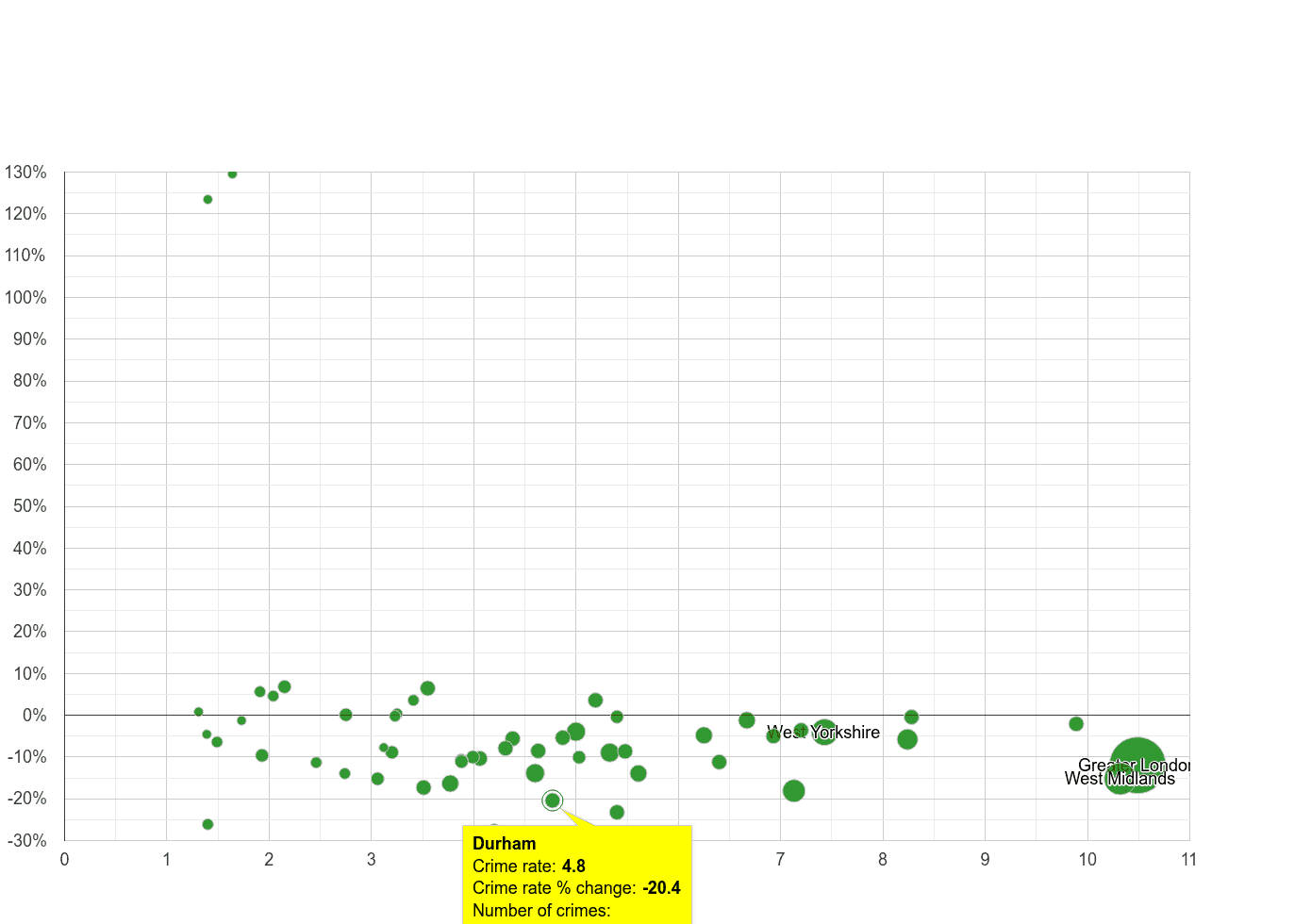Click the highlighted Durham data point
The image size is (1311, 924).
pos(553,800)
